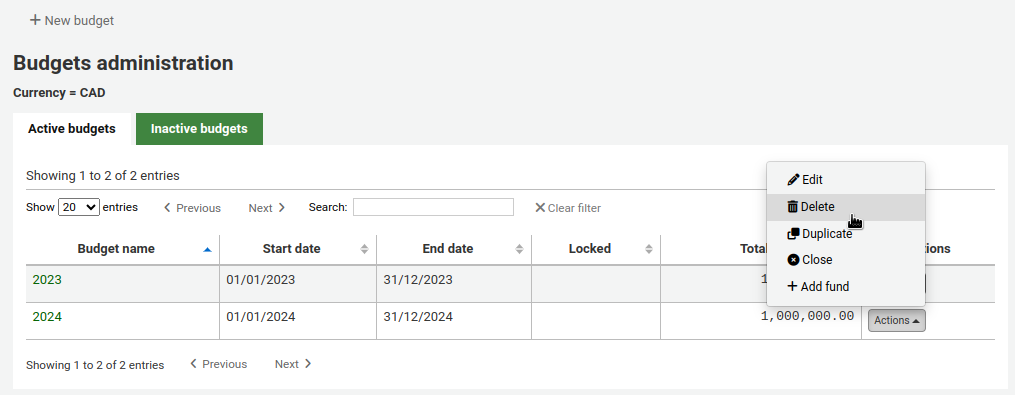Open the Show entries count dropdown
Image resolution: width=1015 pixels, height=395 pixels.
(x=78, y=207)
